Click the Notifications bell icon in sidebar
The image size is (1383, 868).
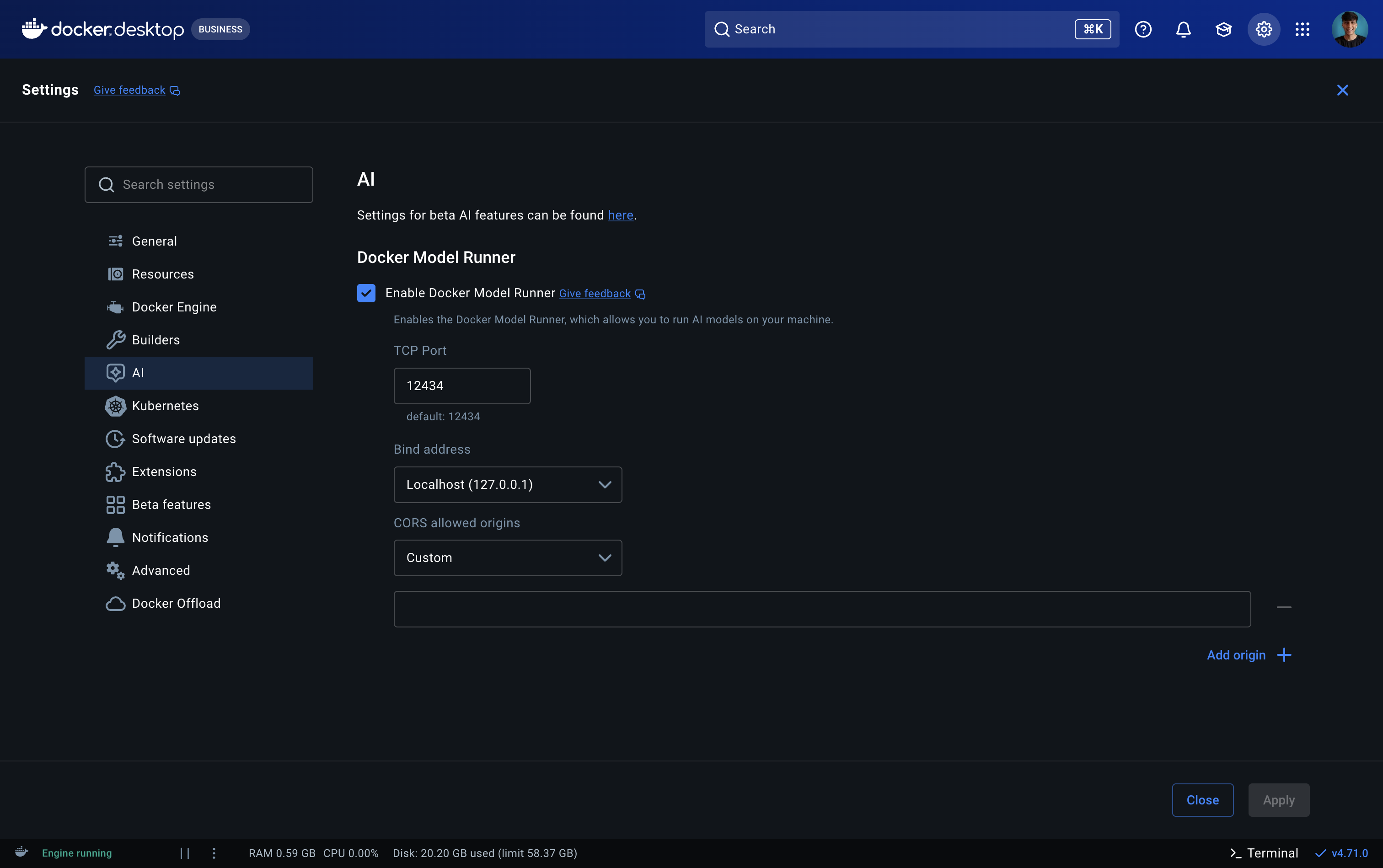(115, 537)
